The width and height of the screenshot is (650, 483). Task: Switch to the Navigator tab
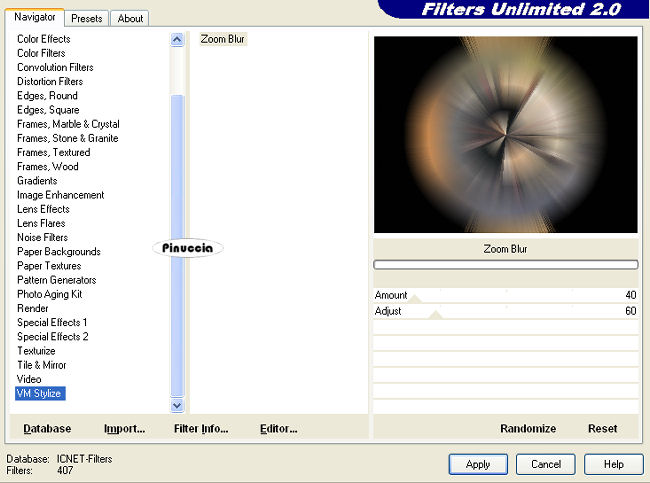[35, 17]
